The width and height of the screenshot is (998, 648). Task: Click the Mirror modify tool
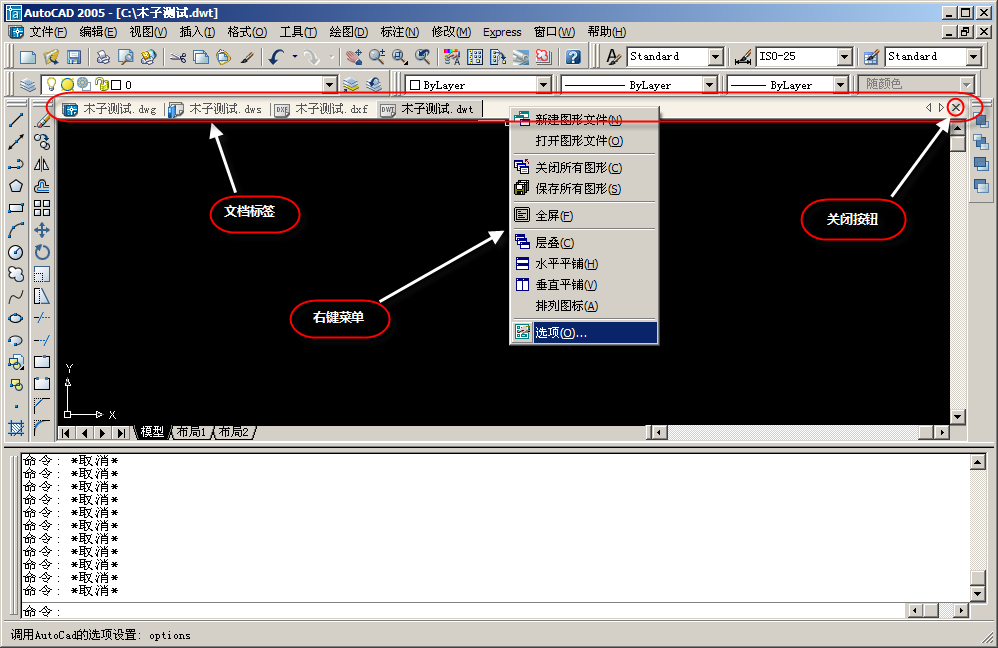42,164
